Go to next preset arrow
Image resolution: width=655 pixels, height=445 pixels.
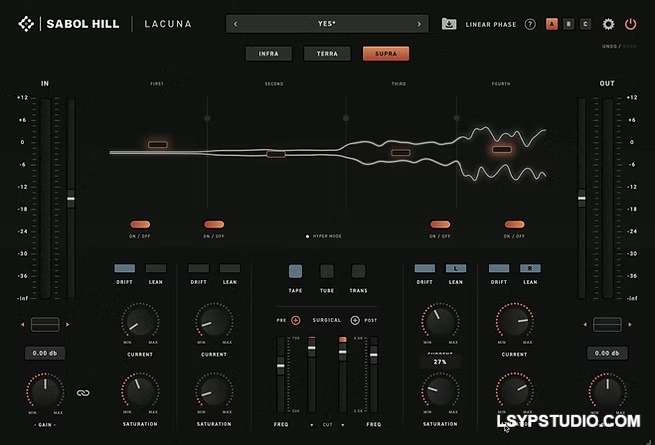coord(419,24)
